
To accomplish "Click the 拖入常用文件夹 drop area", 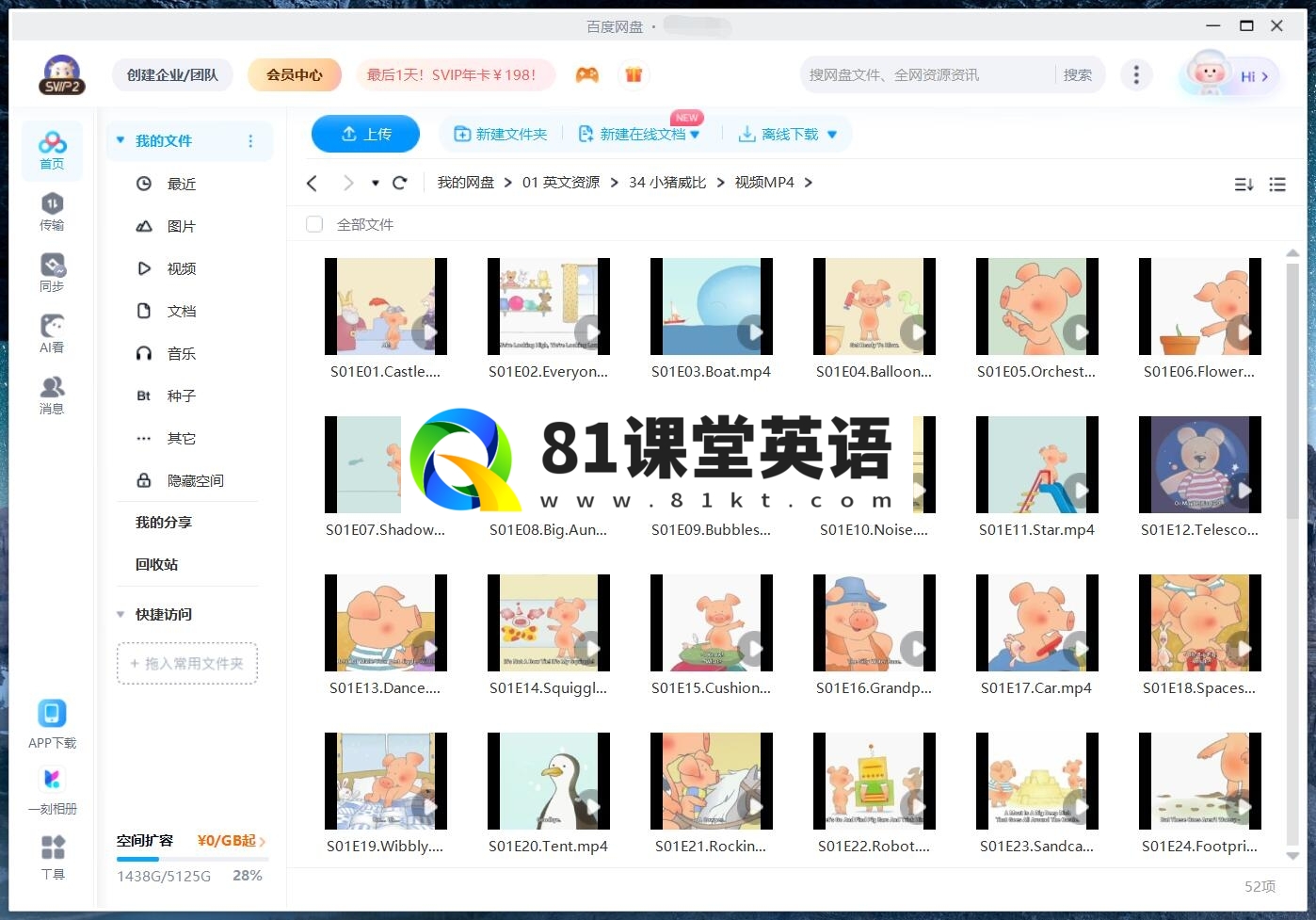I will pyautogui.click(x=187, y=663).
